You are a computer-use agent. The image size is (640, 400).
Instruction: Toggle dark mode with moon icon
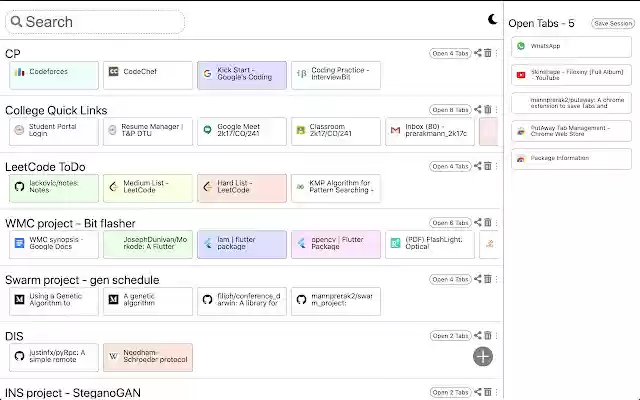pyautogui.click(x=493, y=19)
